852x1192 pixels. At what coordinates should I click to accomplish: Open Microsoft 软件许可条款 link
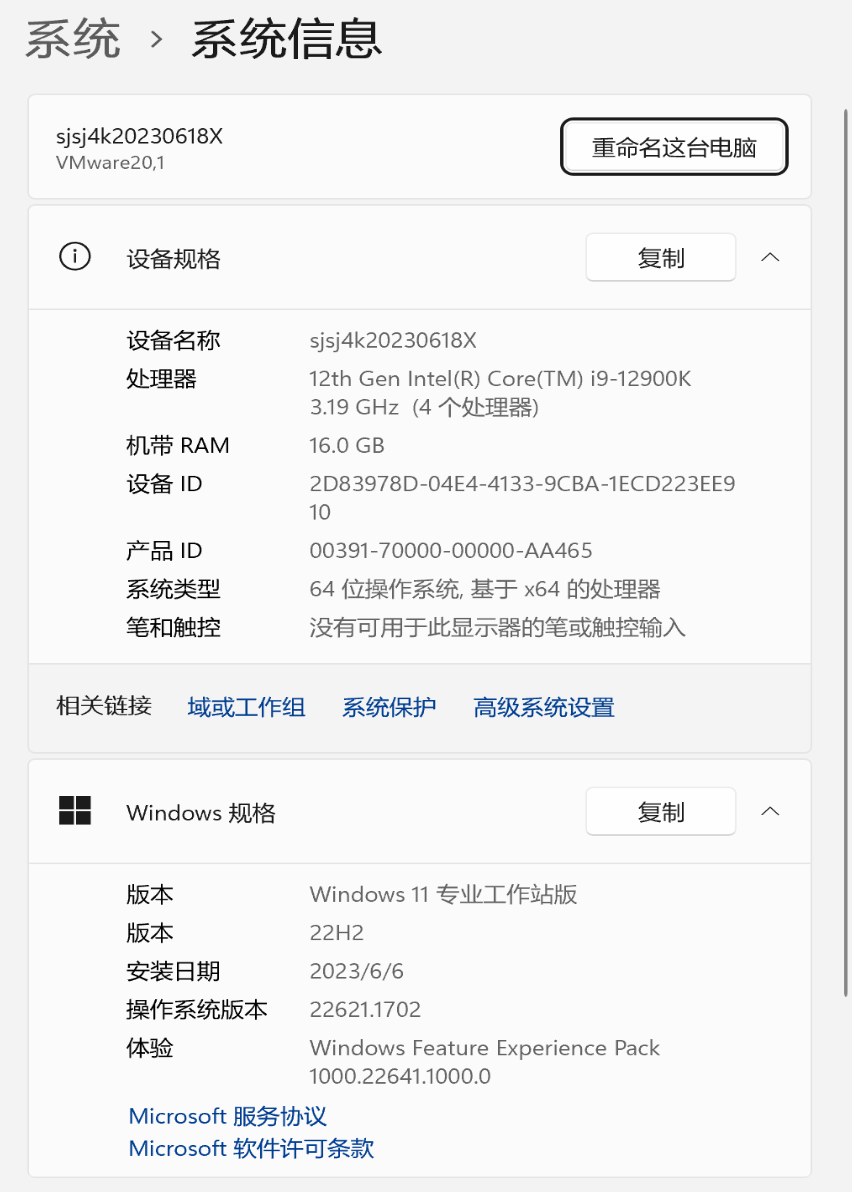[x=251, y=1148]
